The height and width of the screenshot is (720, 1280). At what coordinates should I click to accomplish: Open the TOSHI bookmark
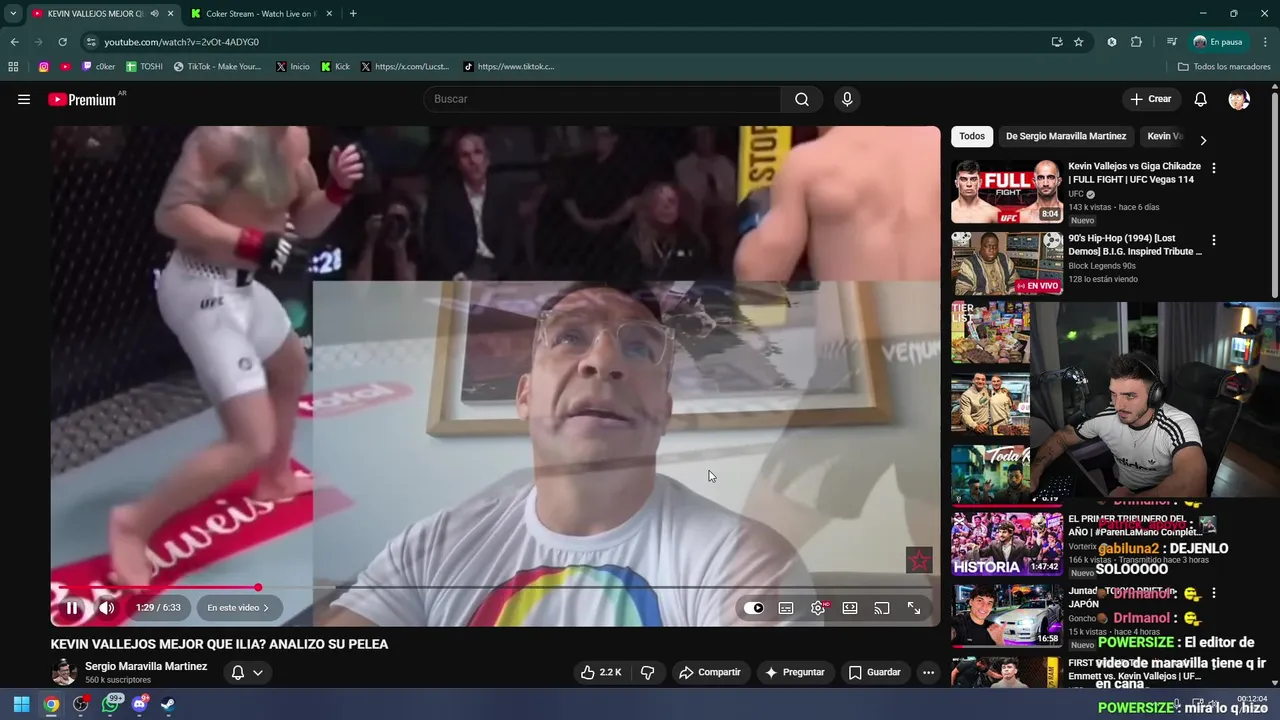click(144, 67)
